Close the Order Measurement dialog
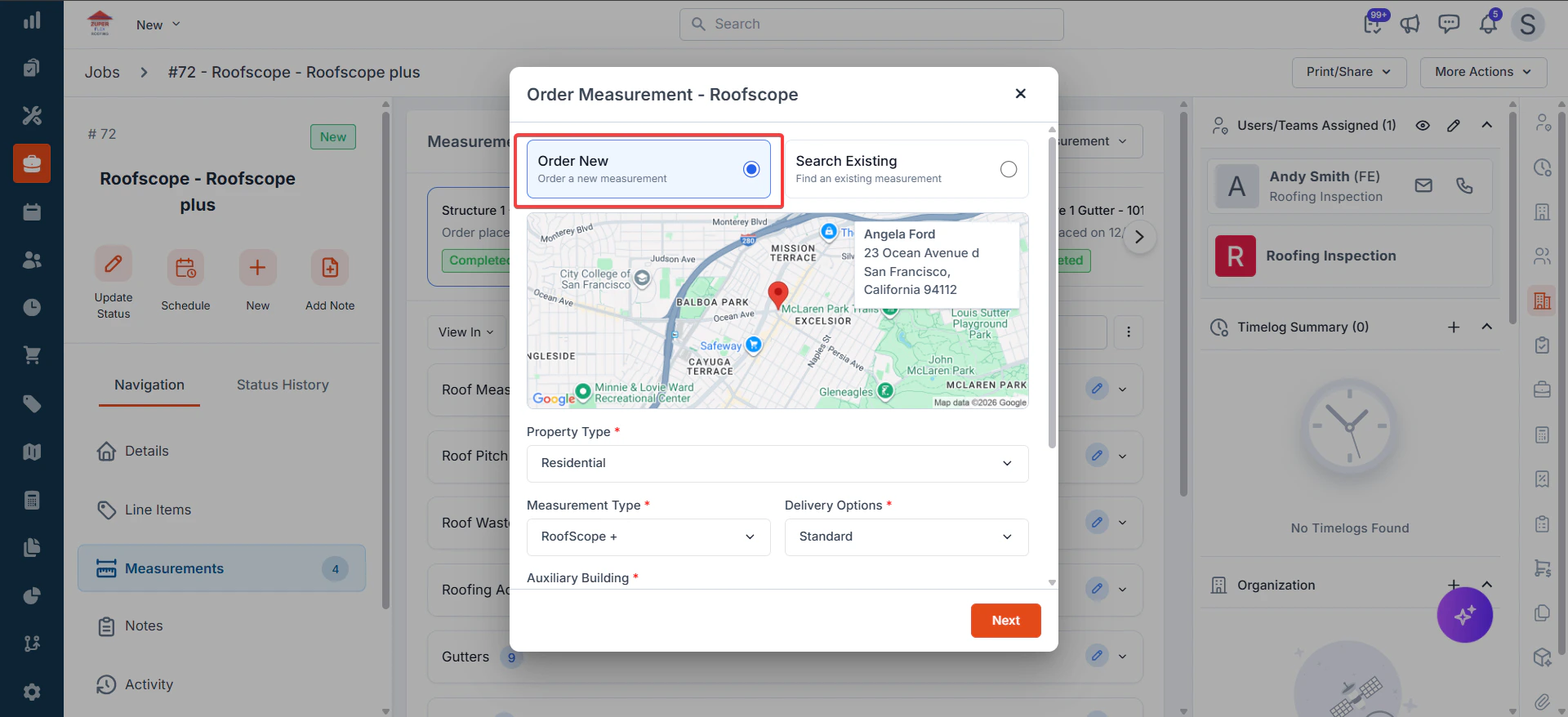1568x717 pixels. click(x=1020, y=94)
